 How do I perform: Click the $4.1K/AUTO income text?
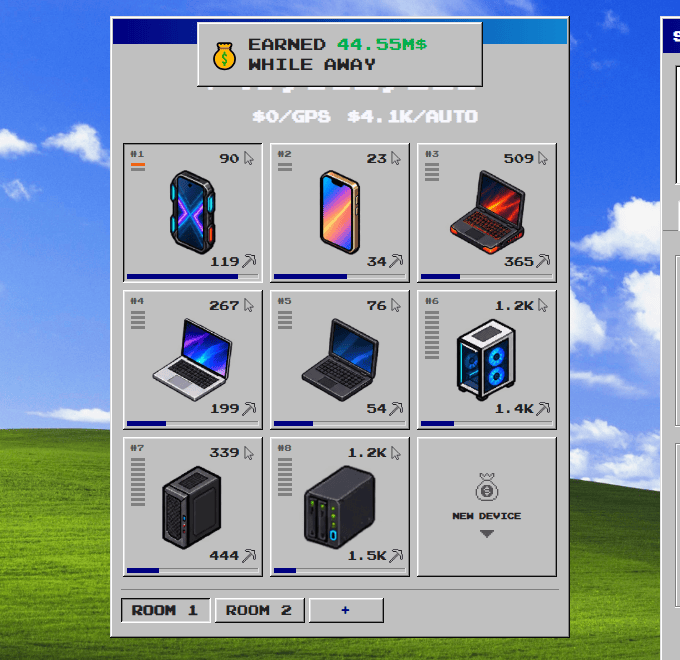tap(412, 116)
